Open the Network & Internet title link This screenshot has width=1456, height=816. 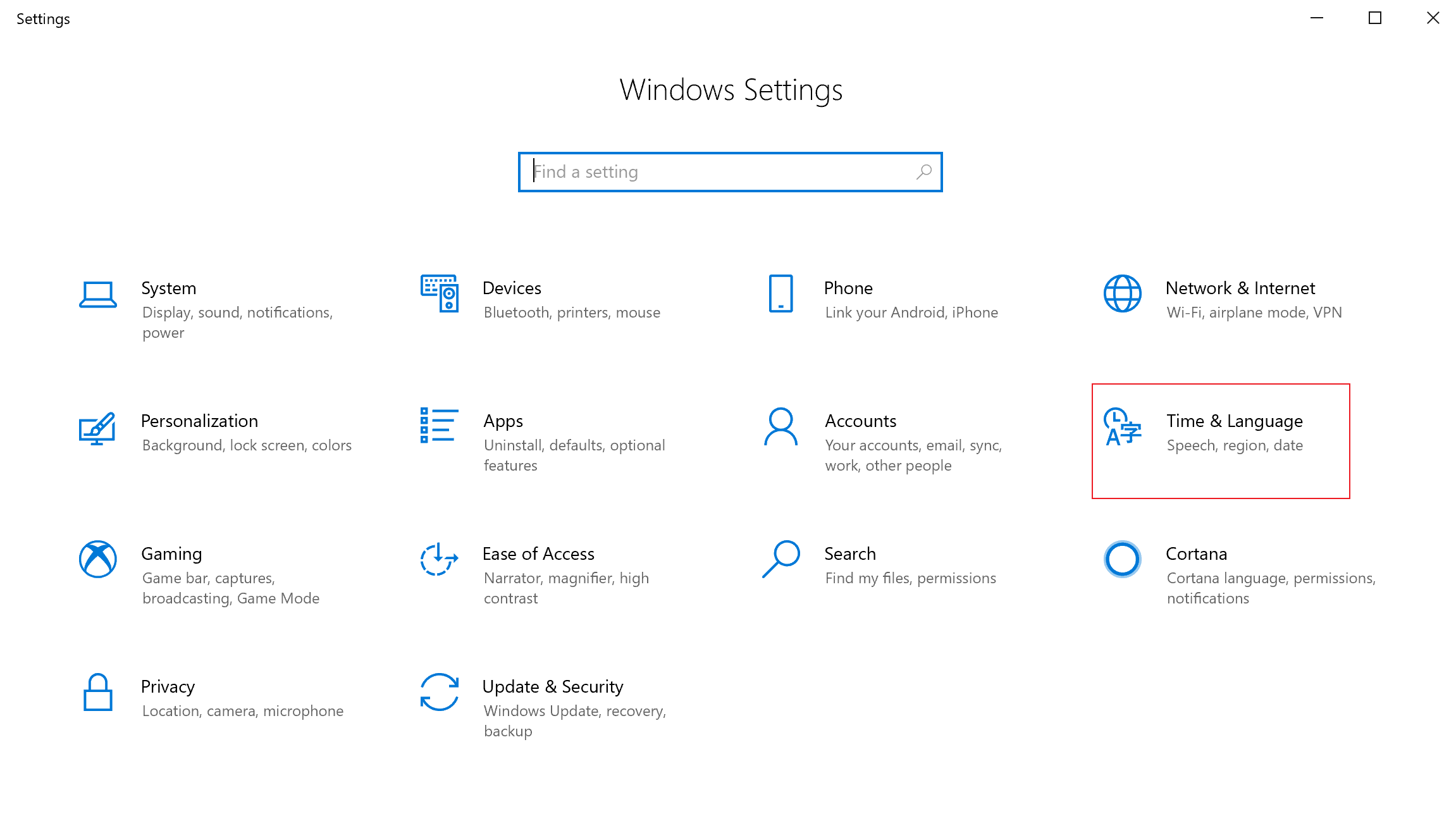coord(1240,288)
